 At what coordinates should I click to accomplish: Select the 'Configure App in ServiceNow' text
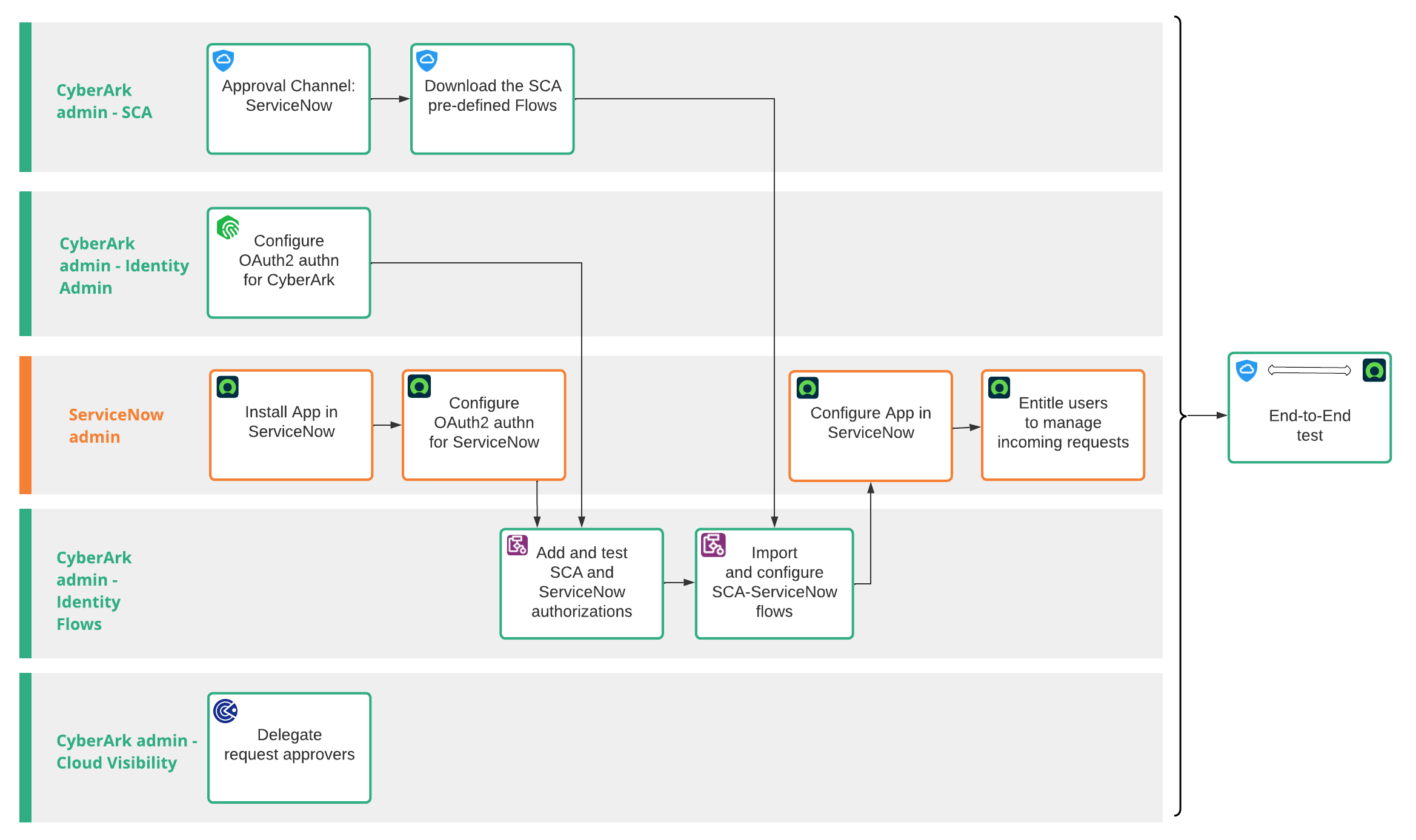[871, 423]
